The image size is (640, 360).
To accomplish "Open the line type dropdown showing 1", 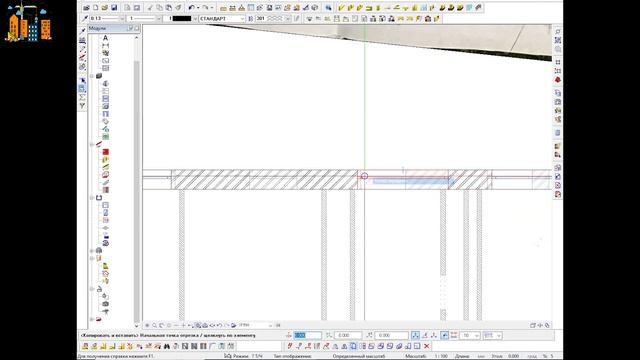I will pos(158,18).
